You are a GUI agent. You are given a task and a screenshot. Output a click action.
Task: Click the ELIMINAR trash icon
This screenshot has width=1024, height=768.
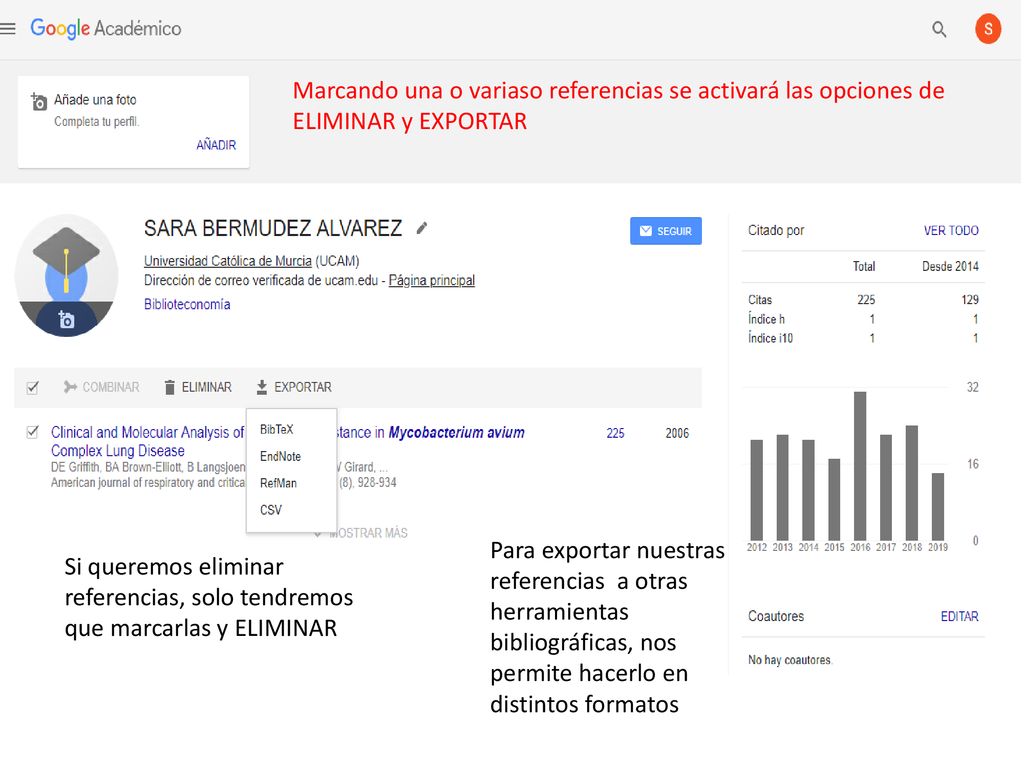point(169,387)
